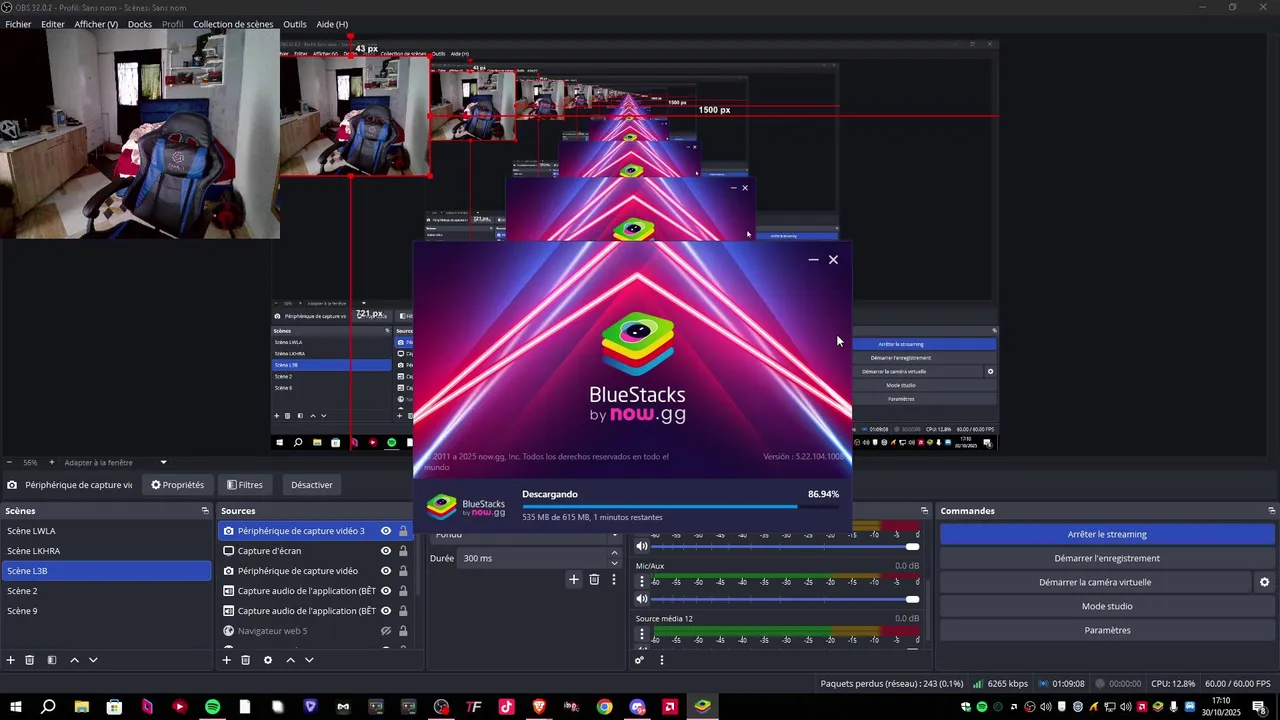Select Scène 9 in scenes list
The width and height of the screenshot is (1280, 720).
(106, 611)
